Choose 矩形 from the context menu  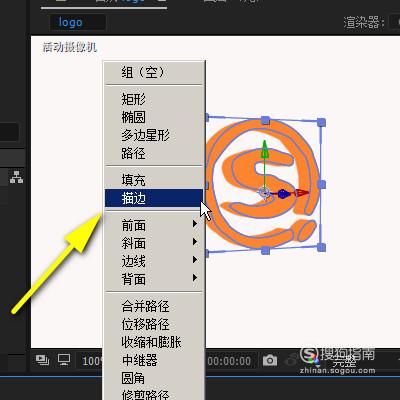pyautogui.click(x=154, y=99)
